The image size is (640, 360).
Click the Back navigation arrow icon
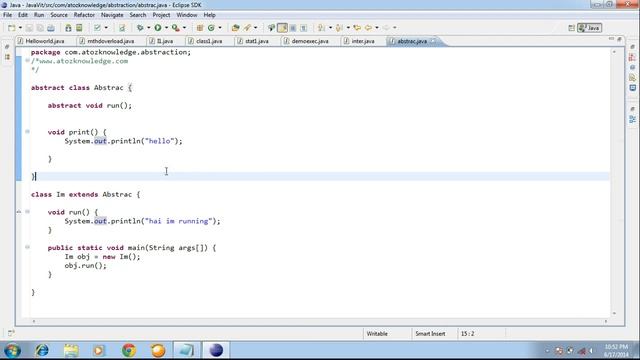[368, 28]
